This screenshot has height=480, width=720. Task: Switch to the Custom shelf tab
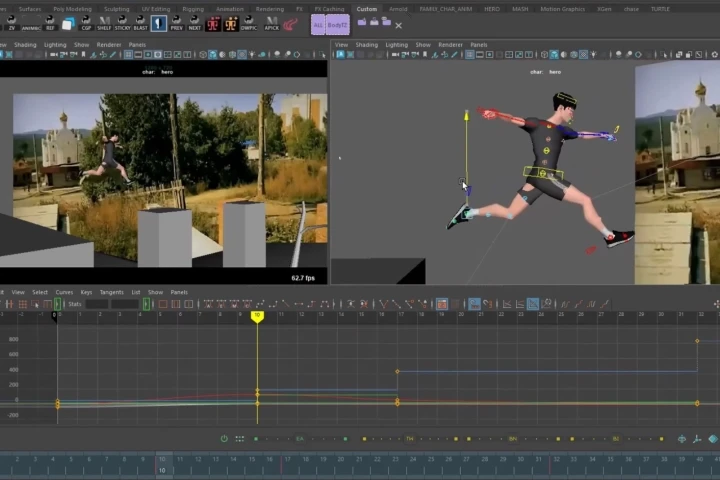pos(366,9)
